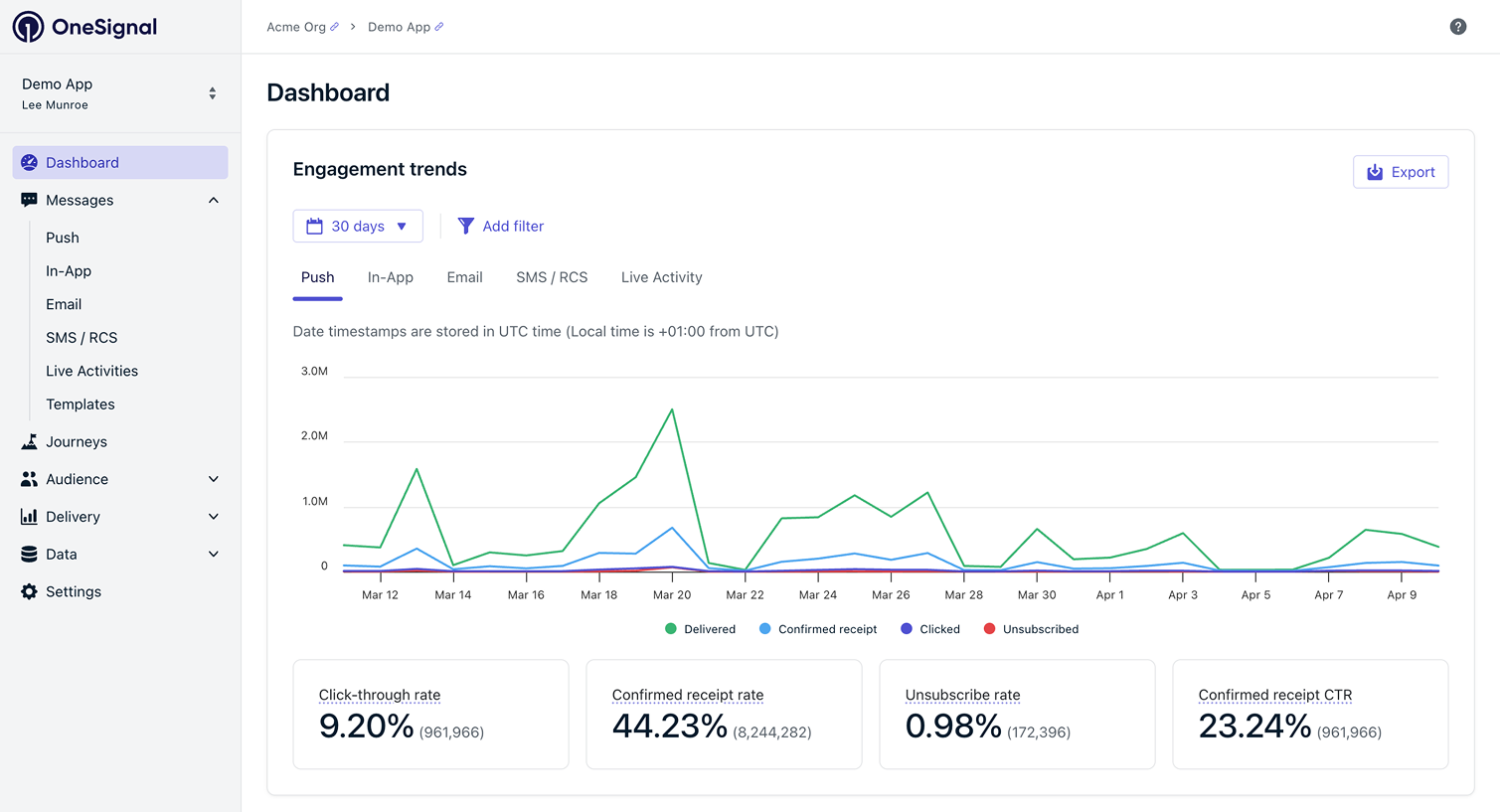Viewport: 1500px width, 812px height.
Task: Click the Lee Munroe account name
Action: (x=55, y=105)
